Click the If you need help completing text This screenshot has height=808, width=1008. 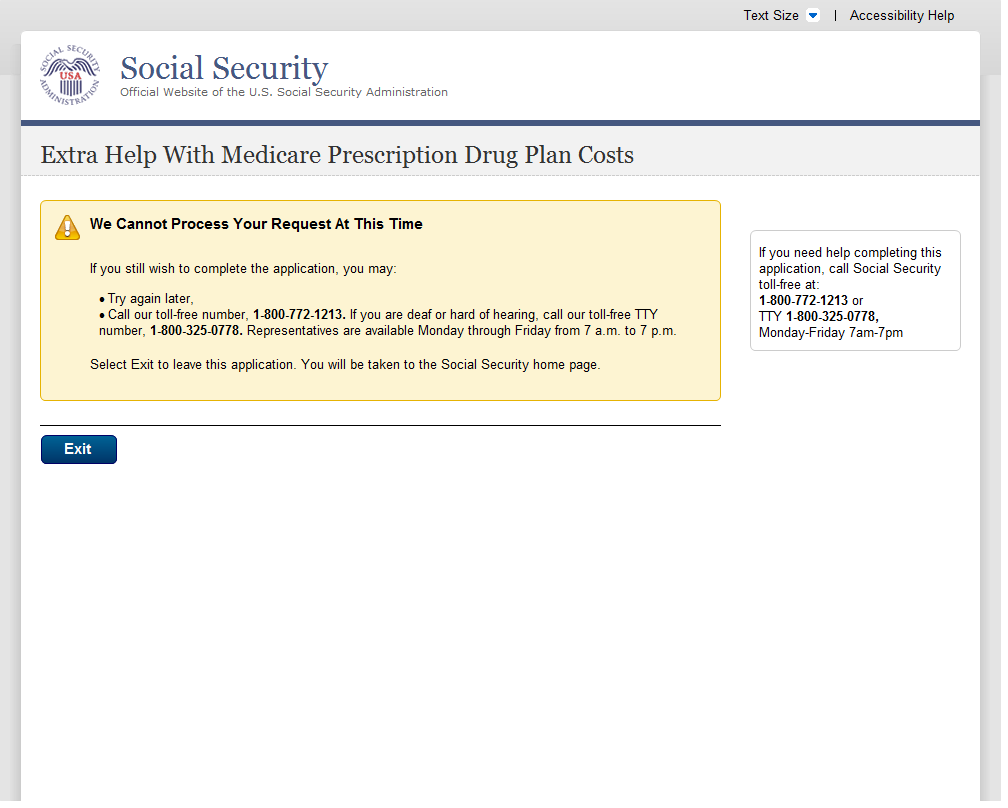(x=850, y=253)
